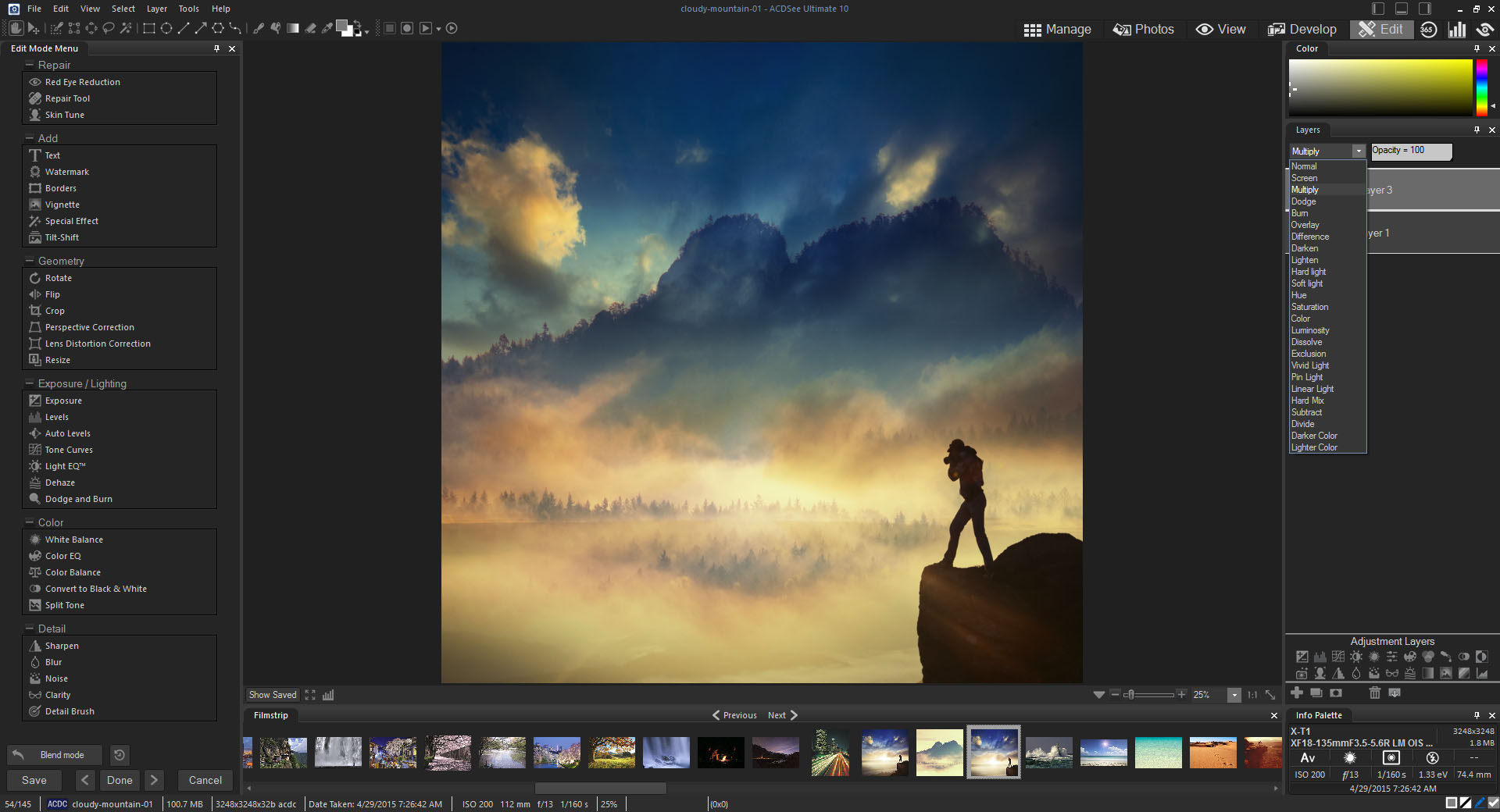The image size is (1500, 812).
Task: Choose the Magic Wand selection tool
Action: pyautogui.click(x=126, y=29)
